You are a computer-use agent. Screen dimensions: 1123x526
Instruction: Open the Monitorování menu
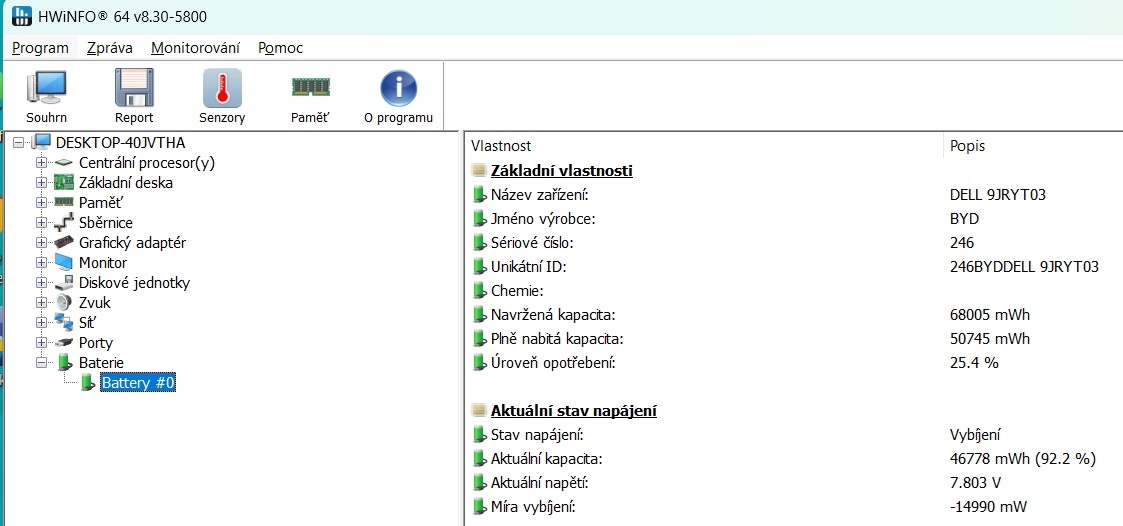195,48
